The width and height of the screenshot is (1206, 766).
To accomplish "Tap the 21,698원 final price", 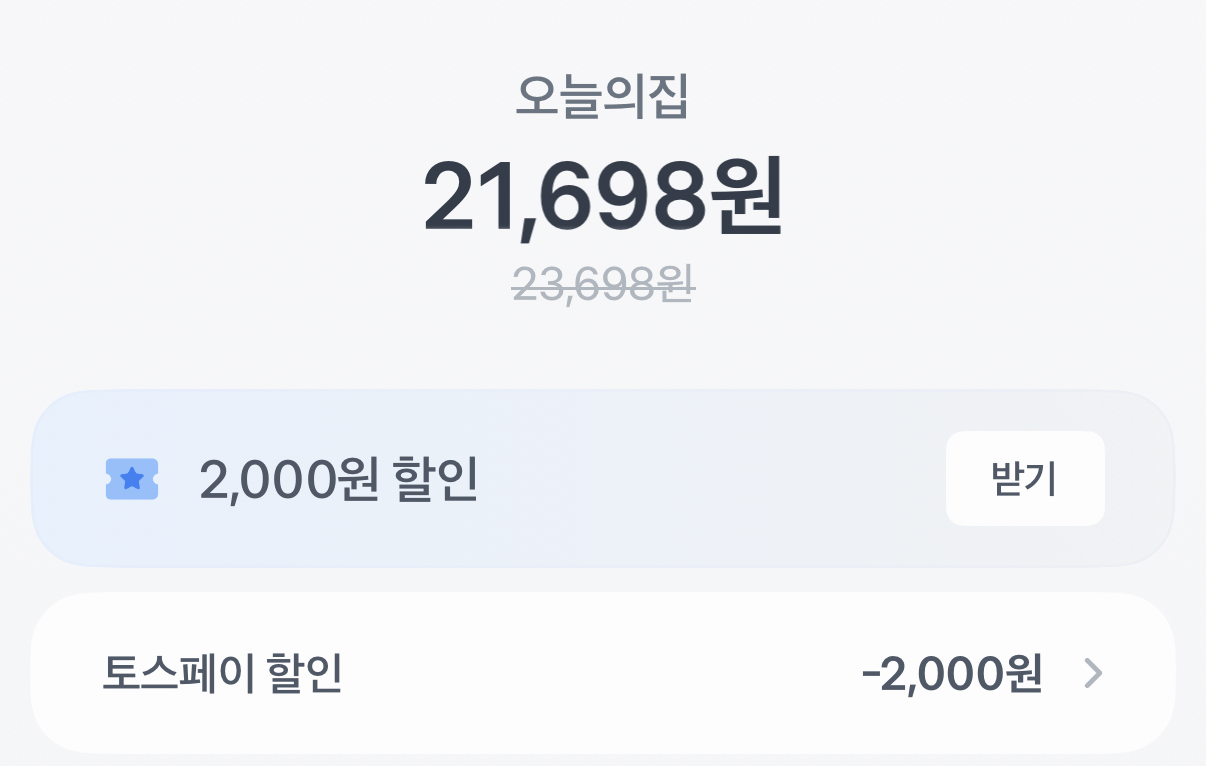I will pyautogui.click(x=602, y=195).
